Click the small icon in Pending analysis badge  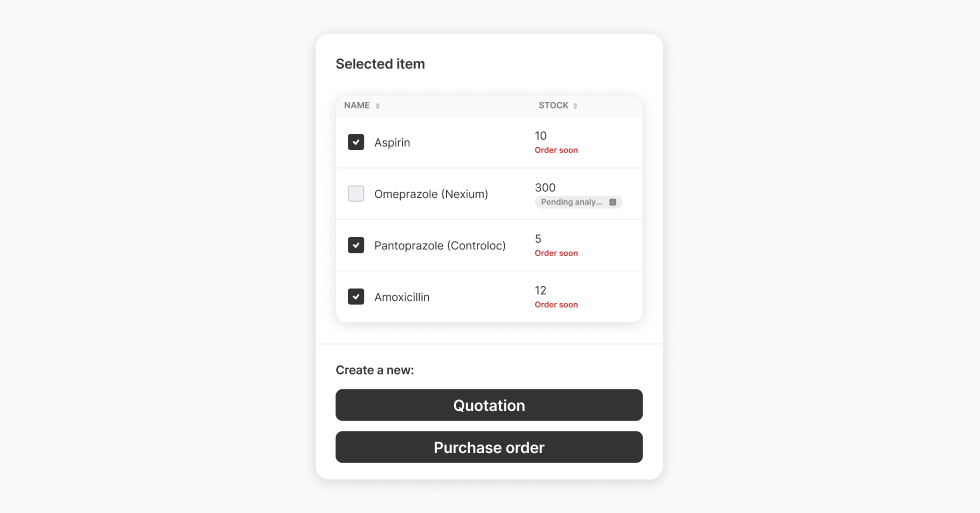tap(613, 202)
